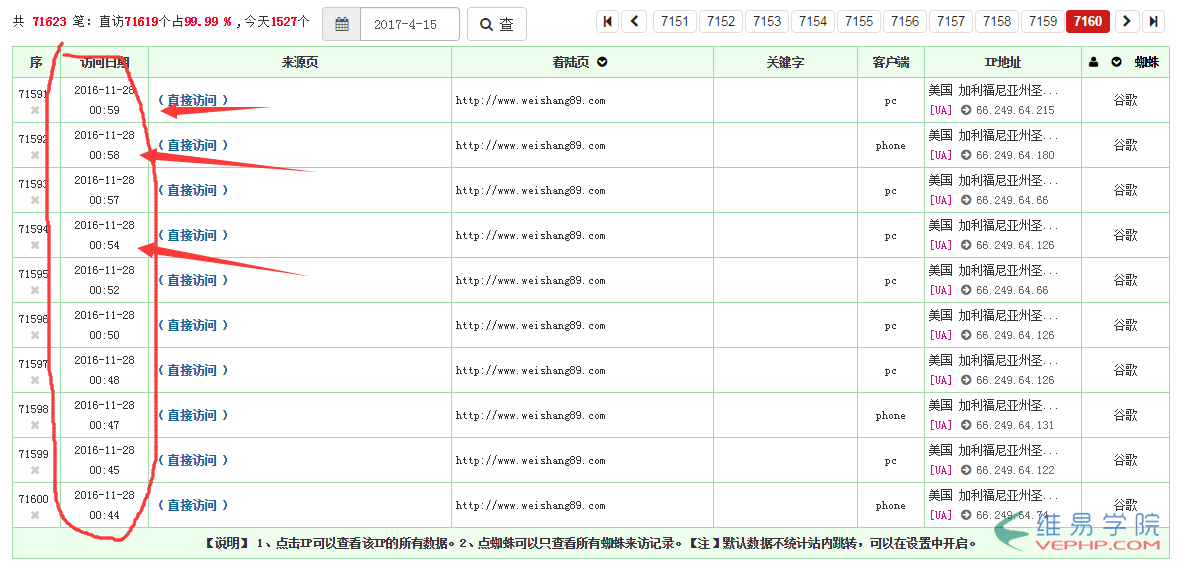This screenshot has height=565, width=1183.
Task: Go to the next page arrow
Action: coord(1126,21)
